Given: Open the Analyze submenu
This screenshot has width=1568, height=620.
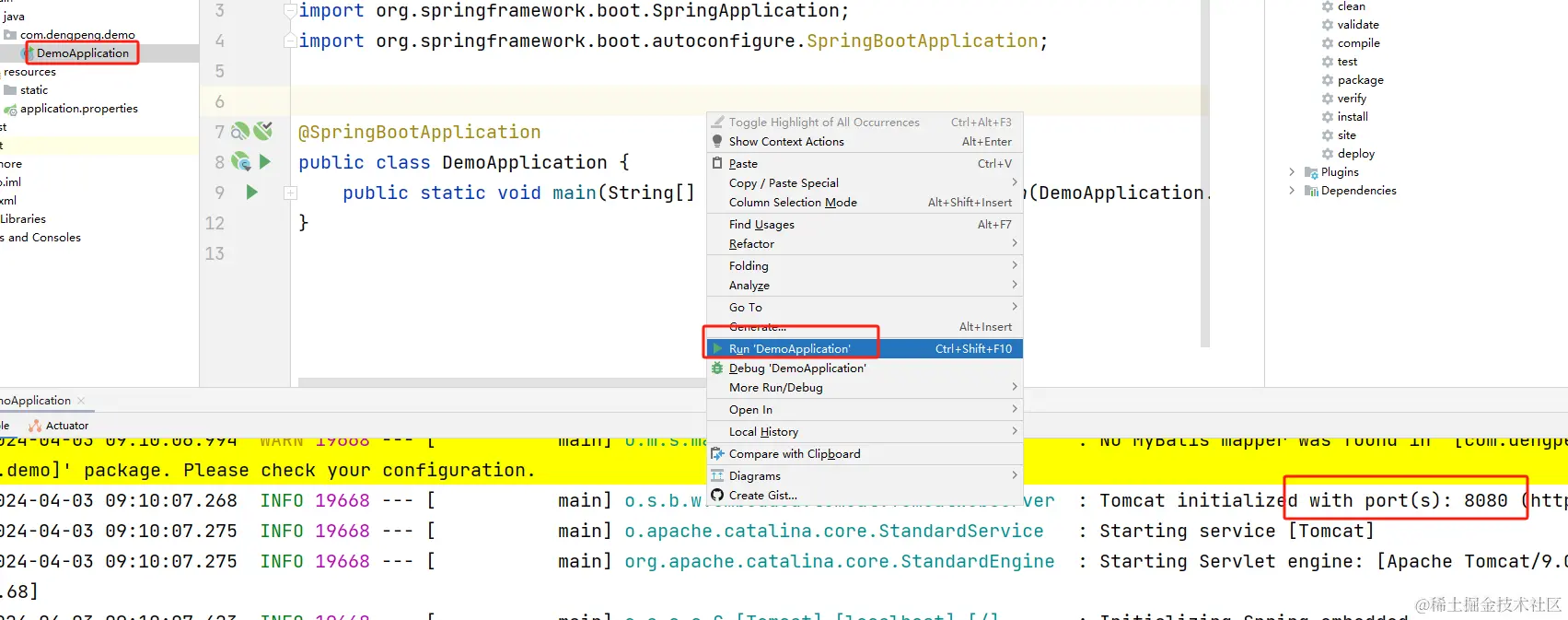Looking at the screenshot, I should 865,286.
